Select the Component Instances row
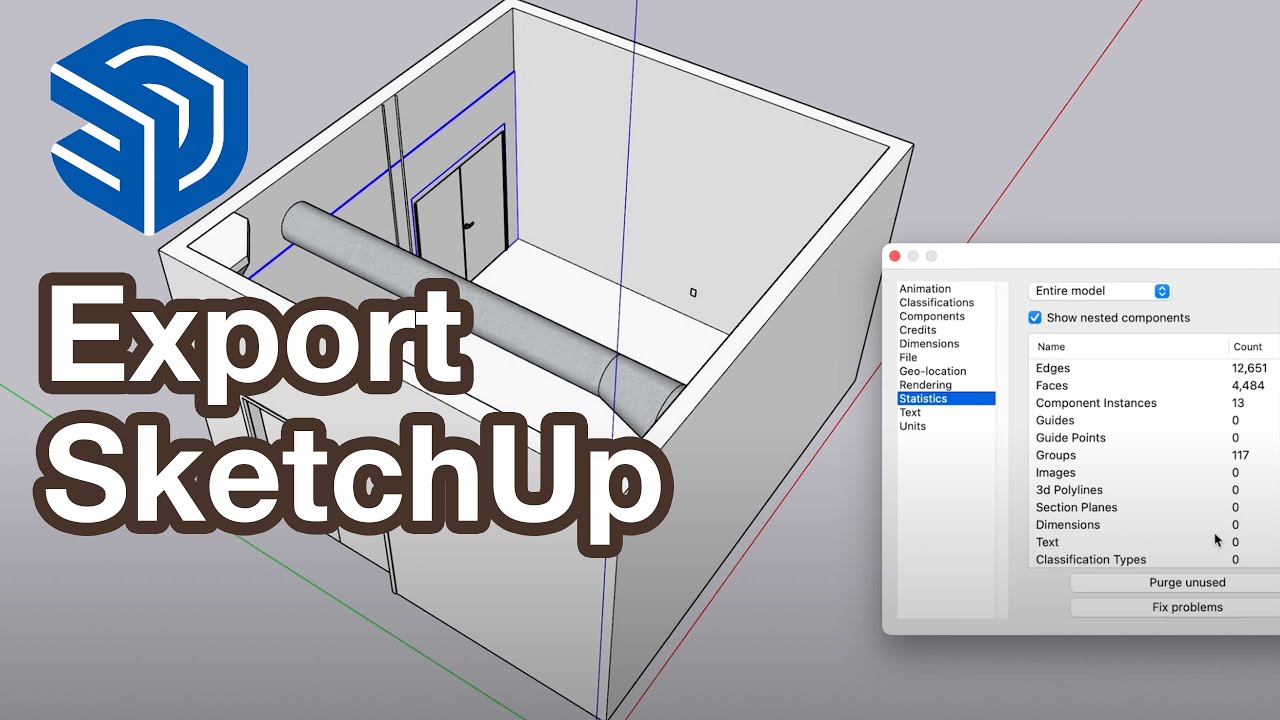Screen dimensions: 1280x720 tap(1154, 403)
